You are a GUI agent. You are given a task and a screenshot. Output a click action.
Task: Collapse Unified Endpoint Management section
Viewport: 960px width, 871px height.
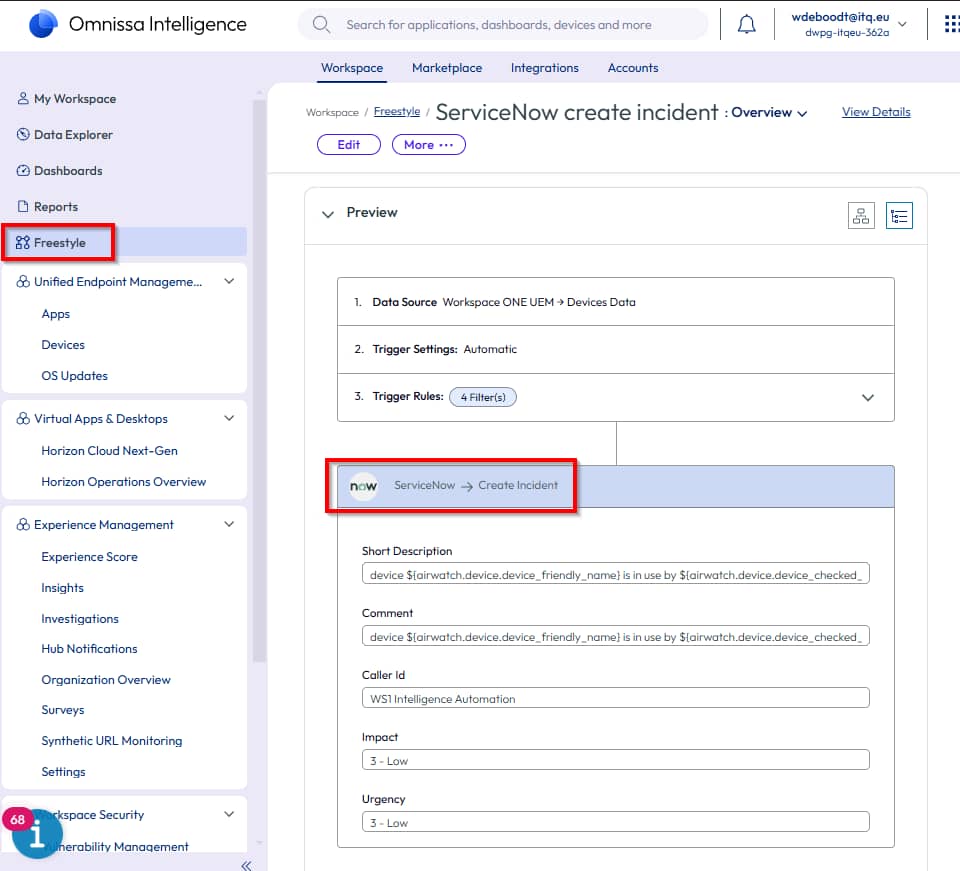coord(229,282)
